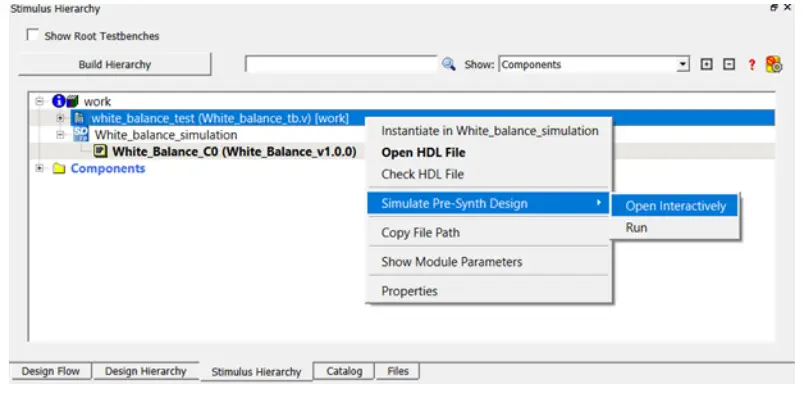This screenshot has width=809, height=393.
Task: Enable Show Root Testbenches checkbox
Action: pyautogui.click(x=33, y=35)
